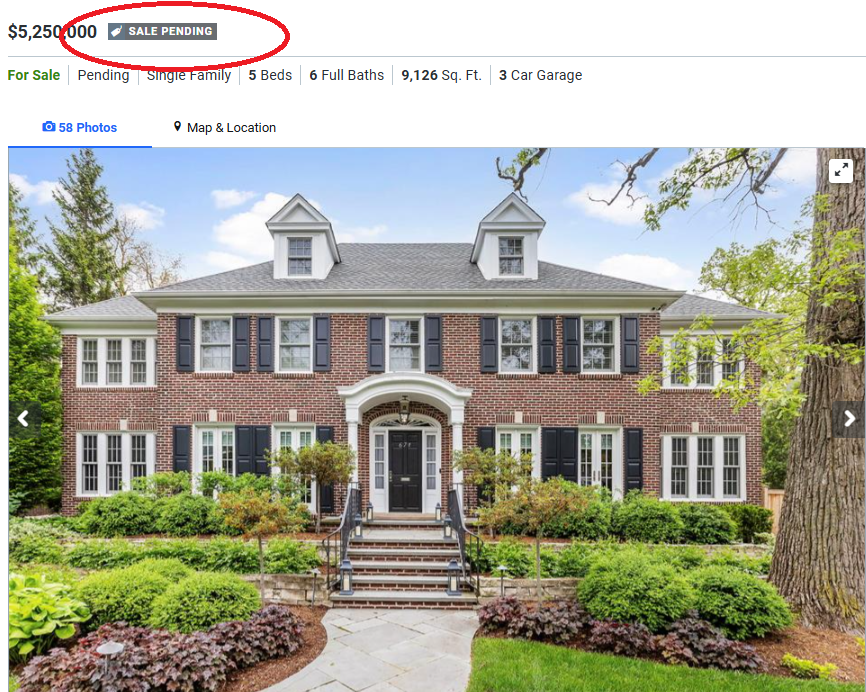The image size is (866, 692).
Task: Click the 5 Beds detail
Action: (x=270, y=75)
